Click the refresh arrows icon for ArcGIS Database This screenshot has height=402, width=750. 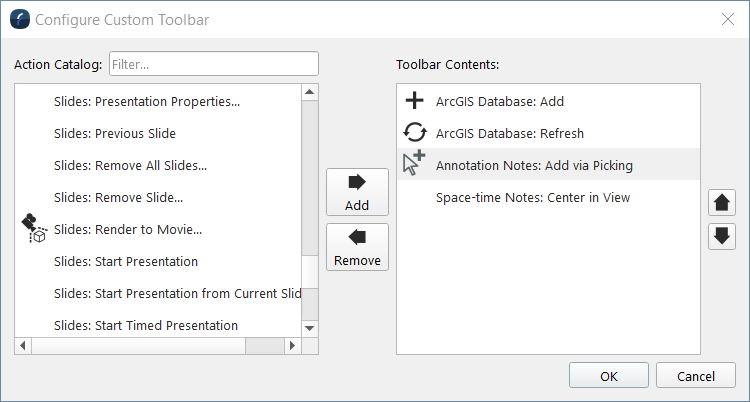[x=414, y=133]
